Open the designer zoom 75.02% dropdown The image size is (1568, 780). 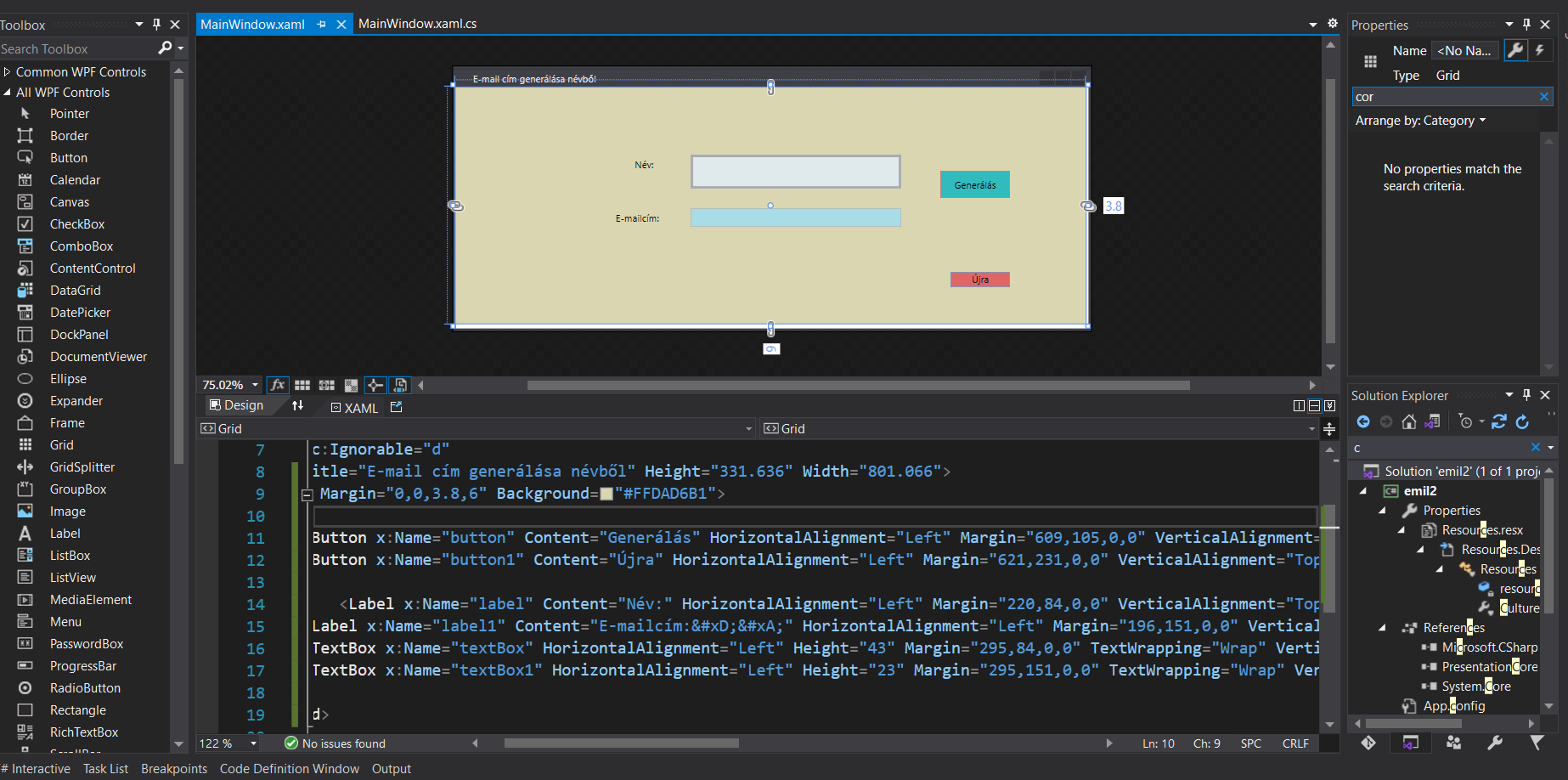[255, 385]
